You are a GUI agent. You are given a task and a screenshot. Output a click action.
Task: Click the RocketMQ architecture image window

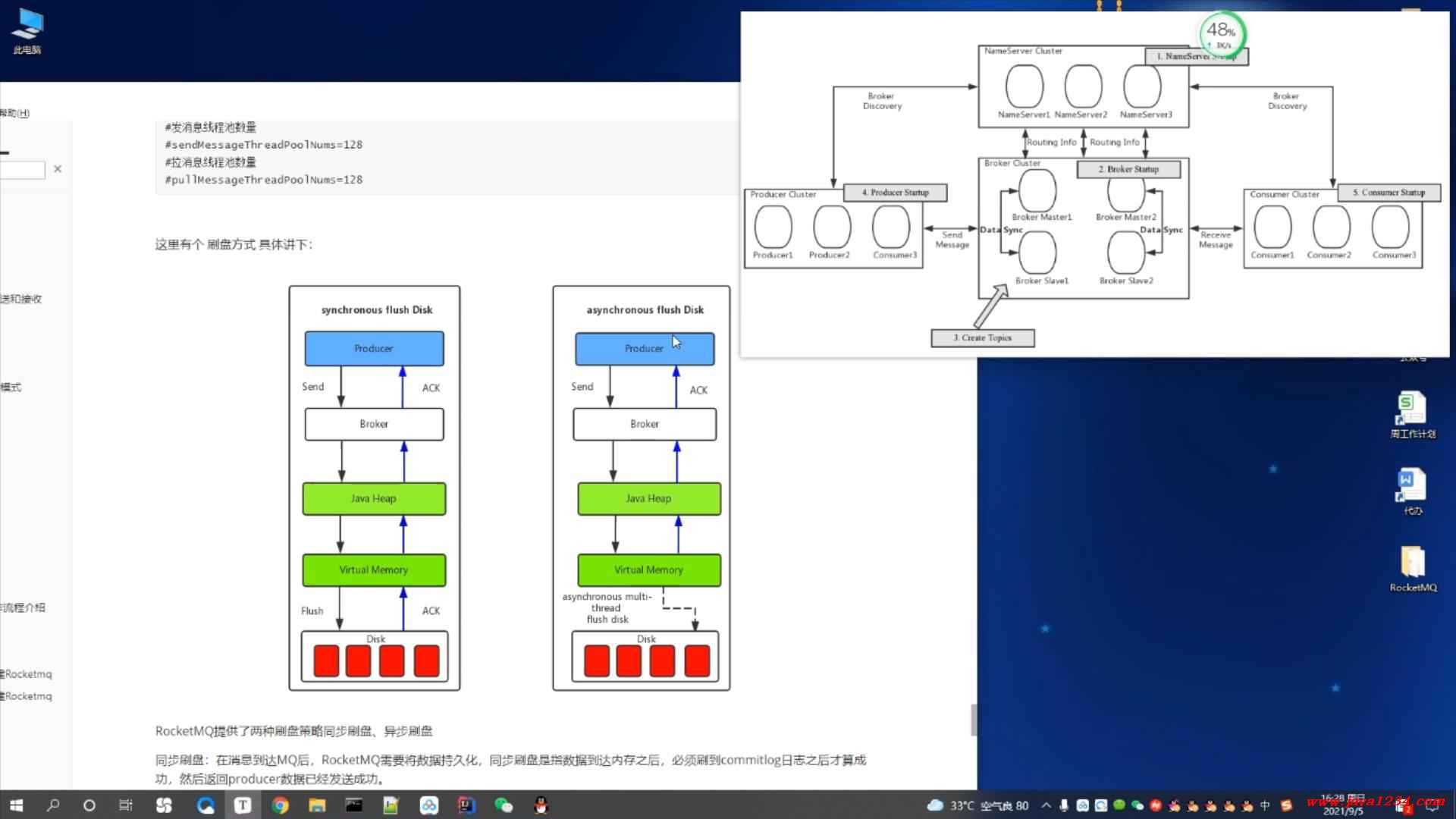tap(1094, 184)
